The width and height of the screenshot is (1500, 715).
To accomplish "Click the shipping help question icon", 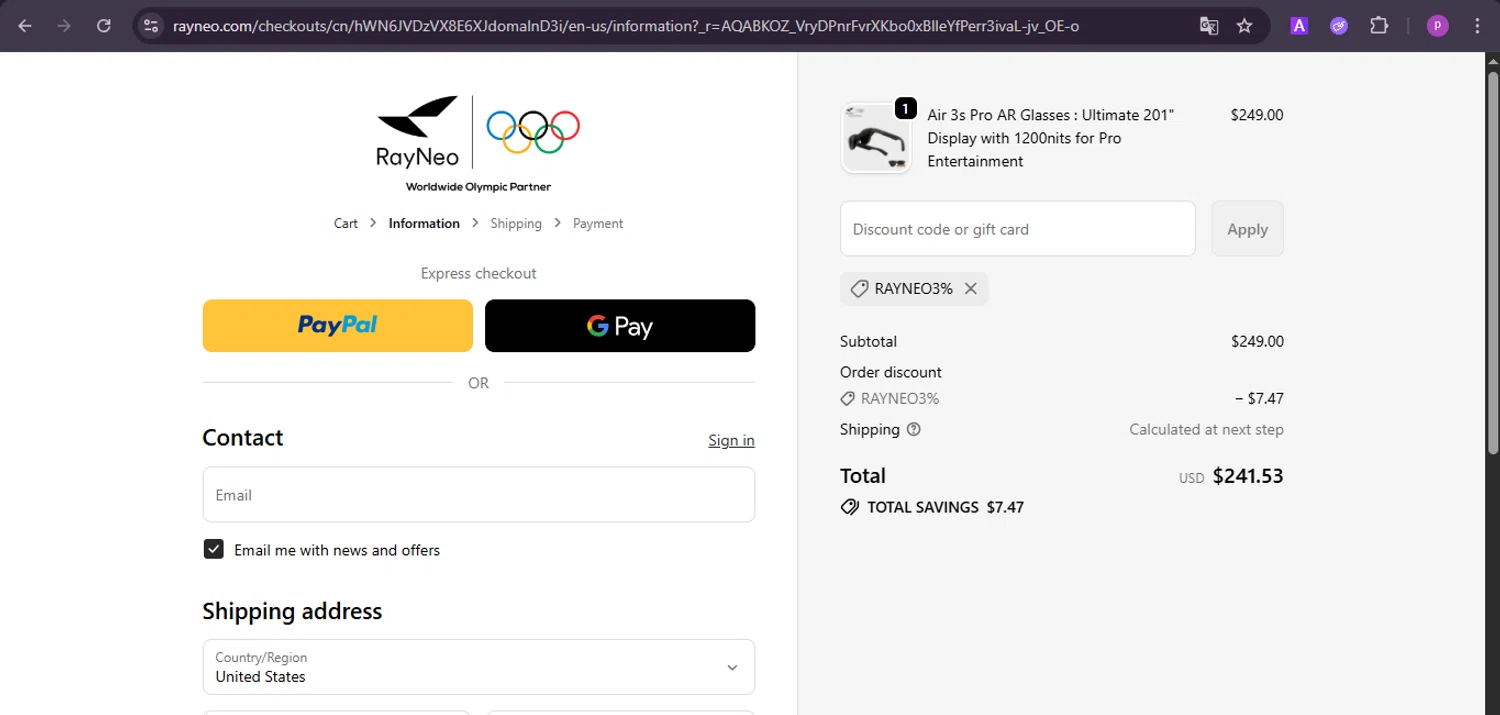I will tap(913, 429).
